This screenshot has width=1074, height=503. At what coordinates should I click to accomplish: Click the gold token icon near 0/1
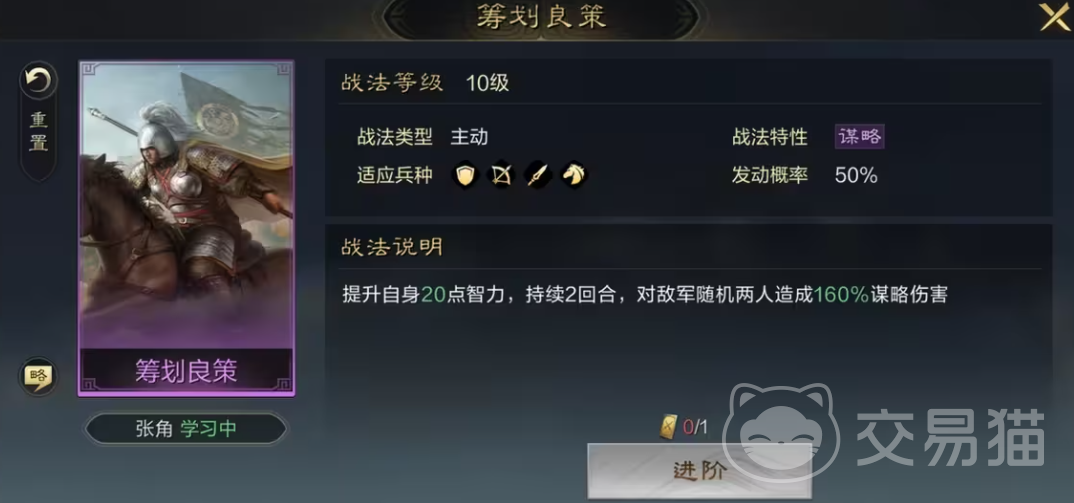669,428
